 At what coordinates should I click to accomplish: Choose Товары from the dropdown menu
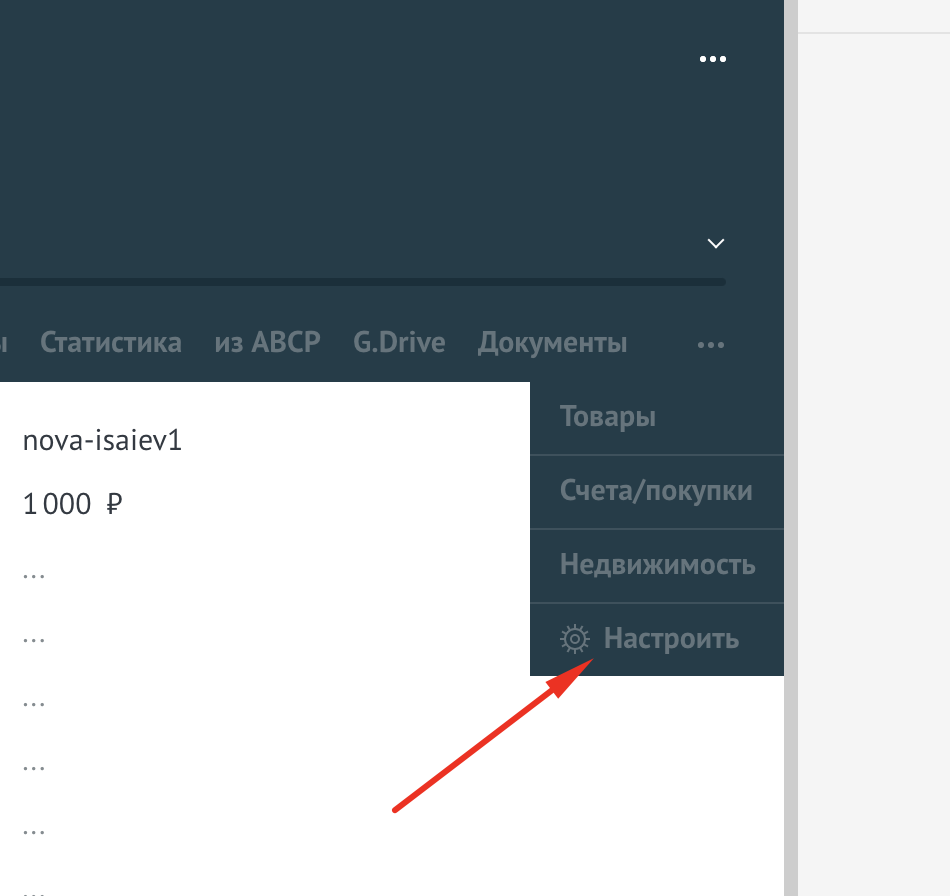point(608,417)
